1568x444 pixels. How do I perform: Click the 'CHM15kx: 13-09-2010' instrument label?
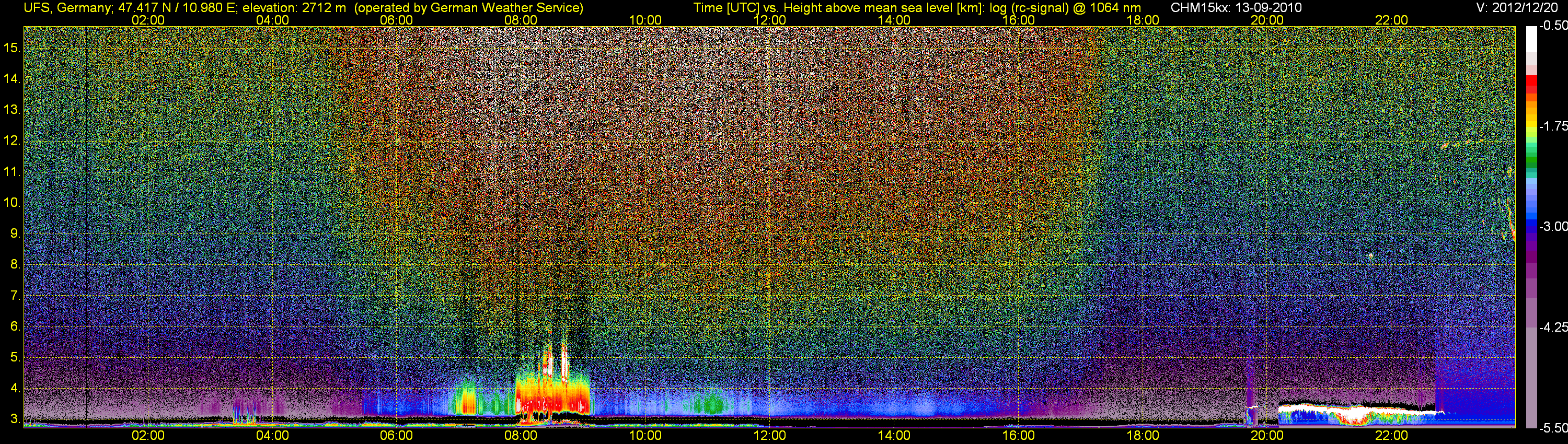click(x=1235, y=8)
